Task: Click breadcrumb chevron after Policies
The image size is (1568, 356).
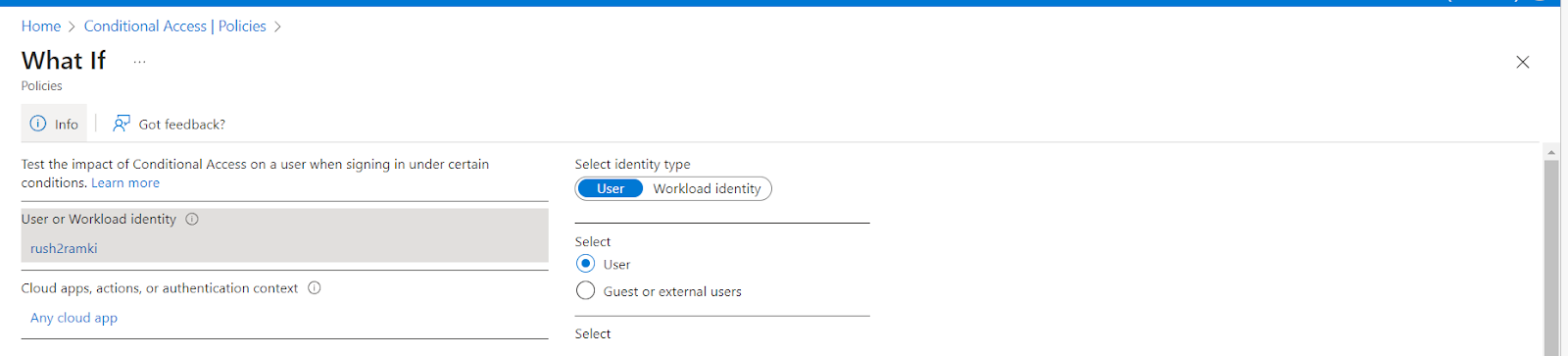Action: (x=277, y=26)
